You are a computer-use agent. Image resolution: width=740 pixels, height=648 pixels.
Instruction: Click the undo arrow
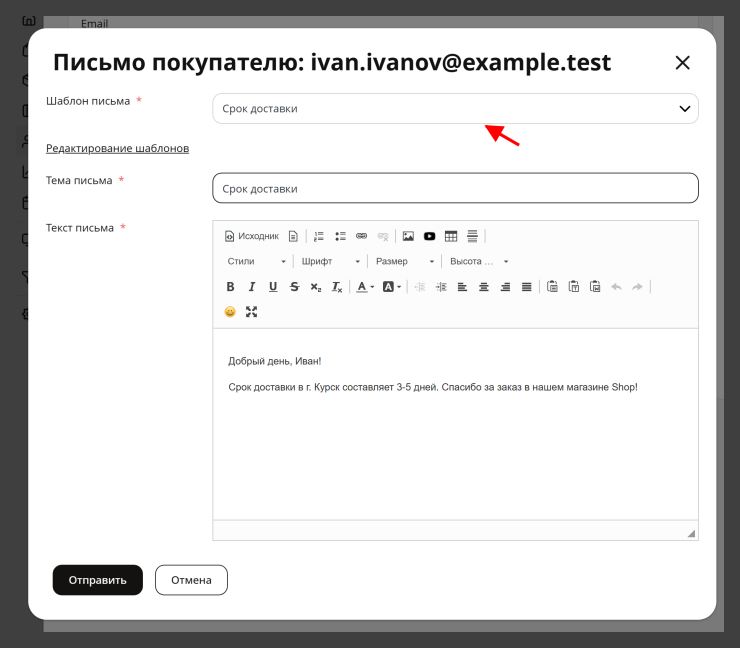616,286
